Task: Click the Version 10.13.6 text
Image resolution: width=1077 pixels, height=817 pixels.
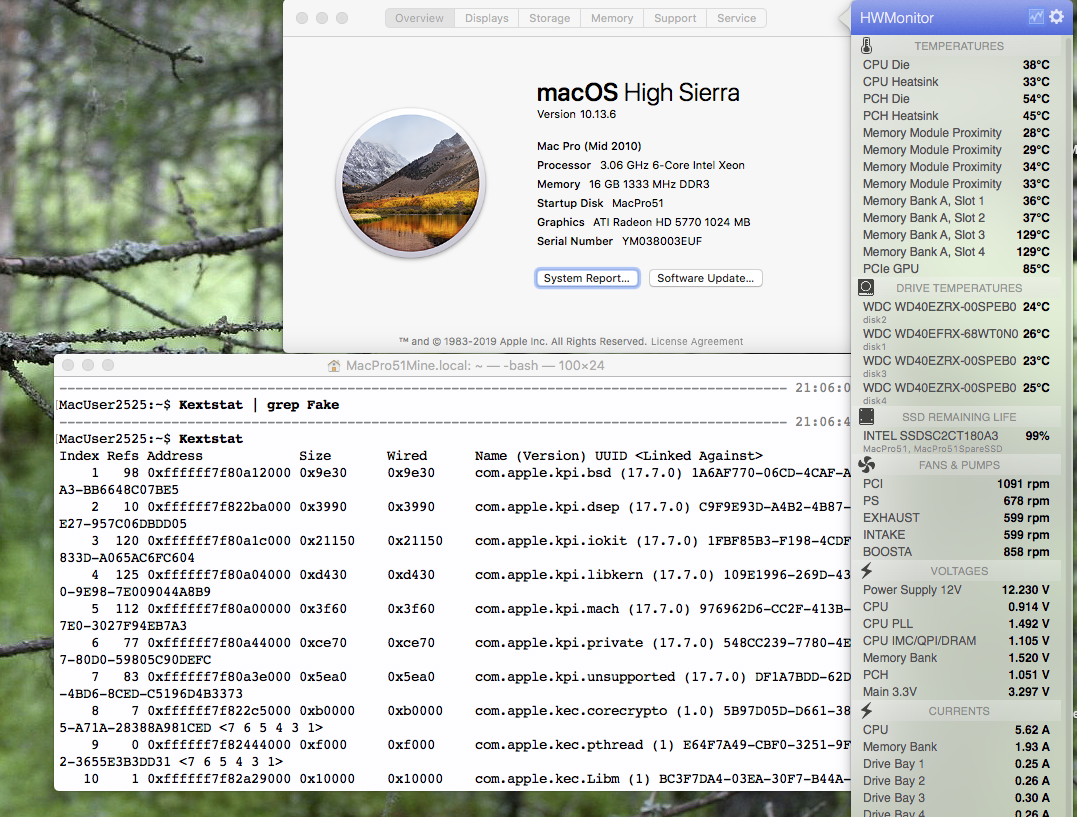Action: coord(576,114)
